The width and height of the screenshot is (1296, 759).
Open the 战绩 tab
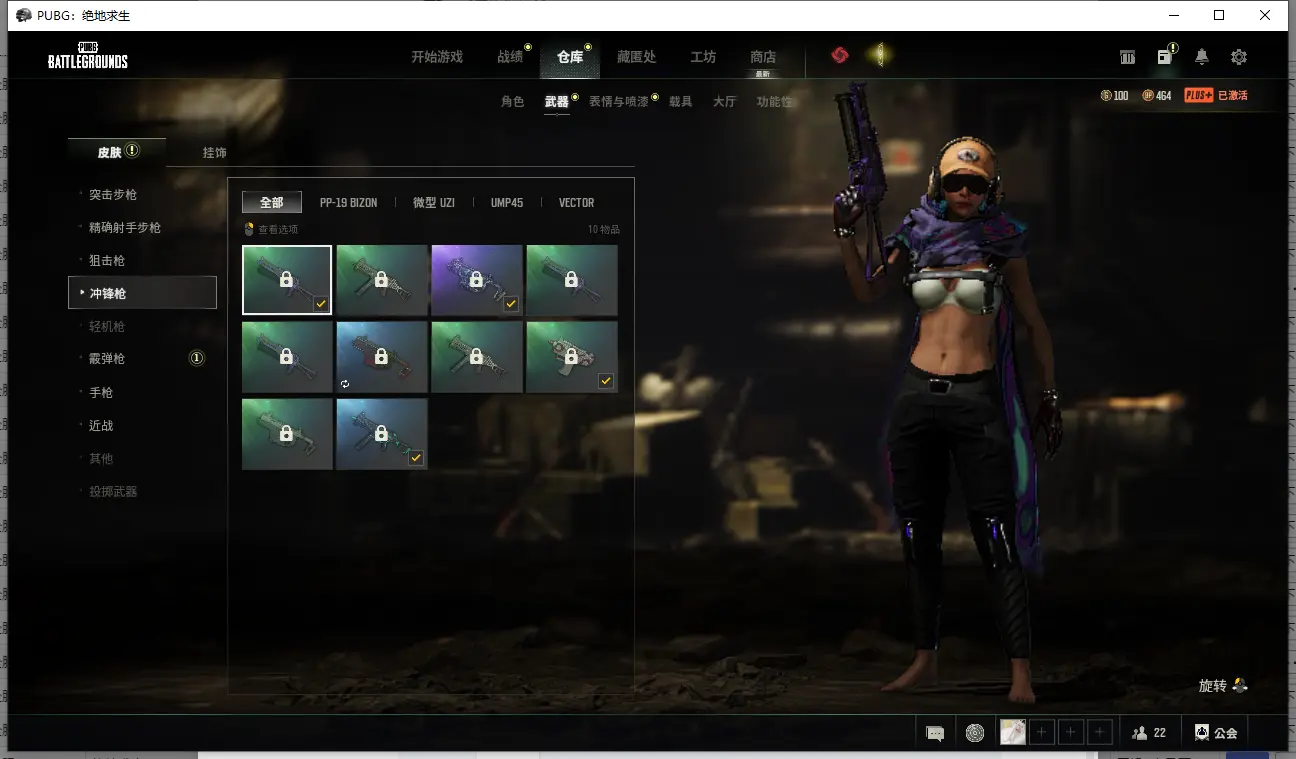click(x=510, y=57)
